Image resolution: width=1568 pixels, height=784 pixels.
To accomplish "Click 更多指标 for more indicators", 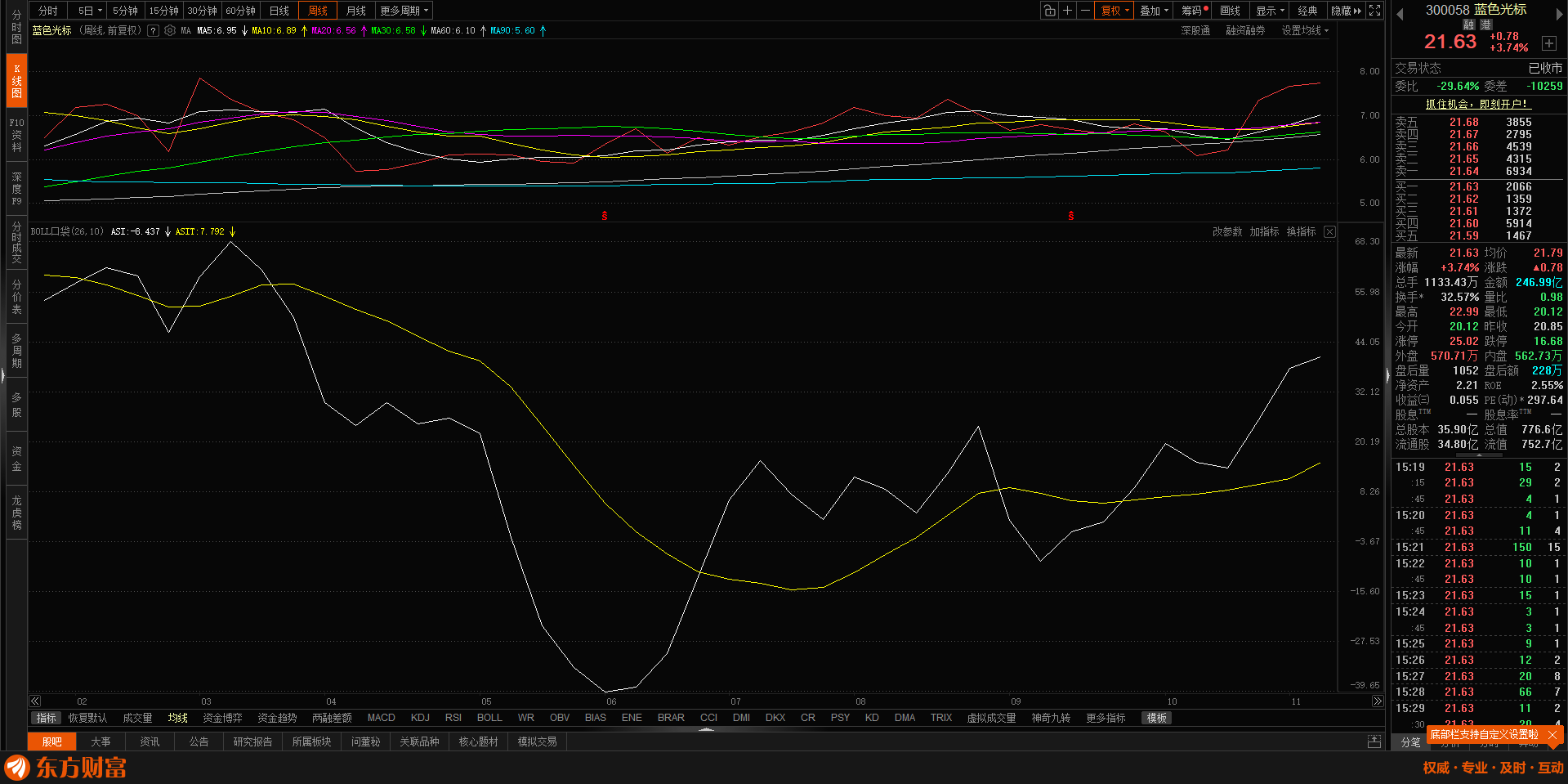I will [x=1106, y=718].
